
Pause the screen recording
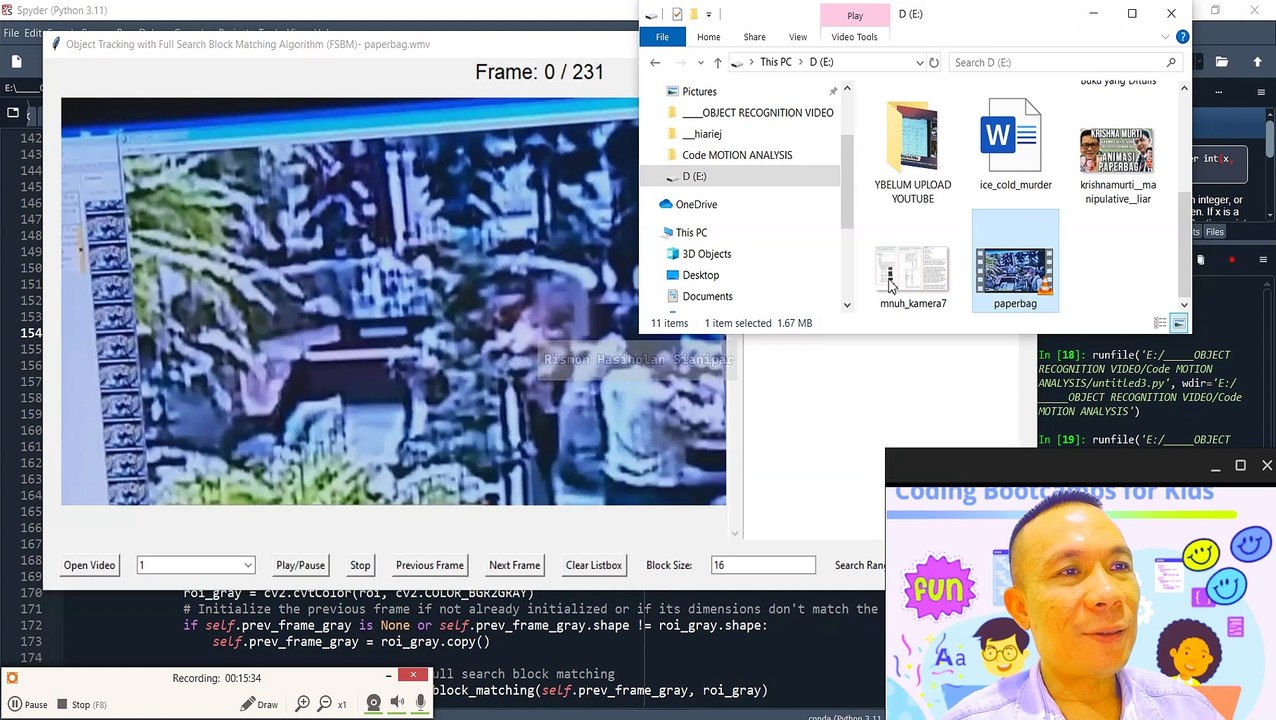(28, 704)
